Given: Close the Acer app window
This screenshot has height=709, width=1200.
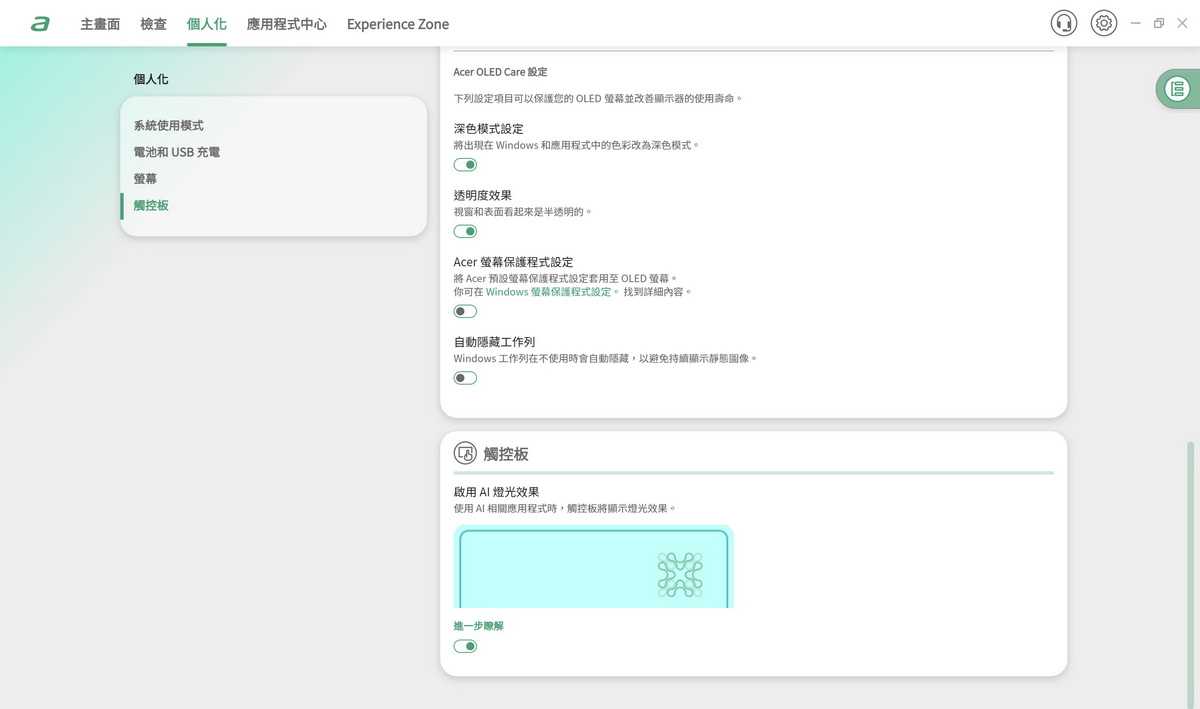Looking at the screenshot, I should 1183,23.
